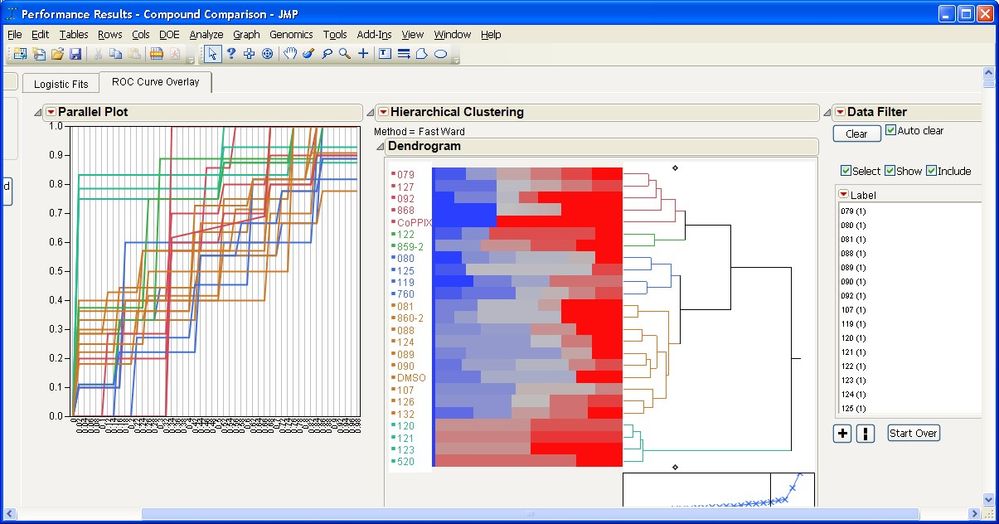Image resolution: width=999 pixels, height=524 pixels.
Task: Switch to the Logistic Fits tab
Action: pos(61,84)
